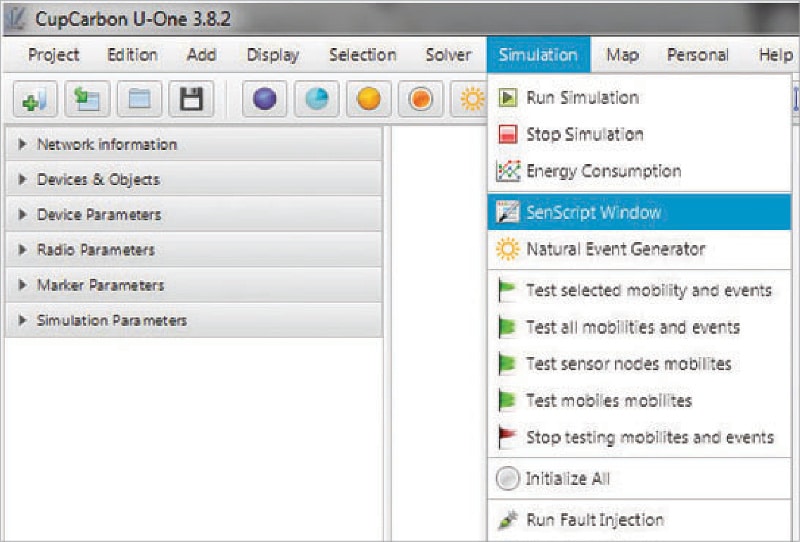Open the Selection menu
This screenshot has height=542, width=800.
[362, 55]
